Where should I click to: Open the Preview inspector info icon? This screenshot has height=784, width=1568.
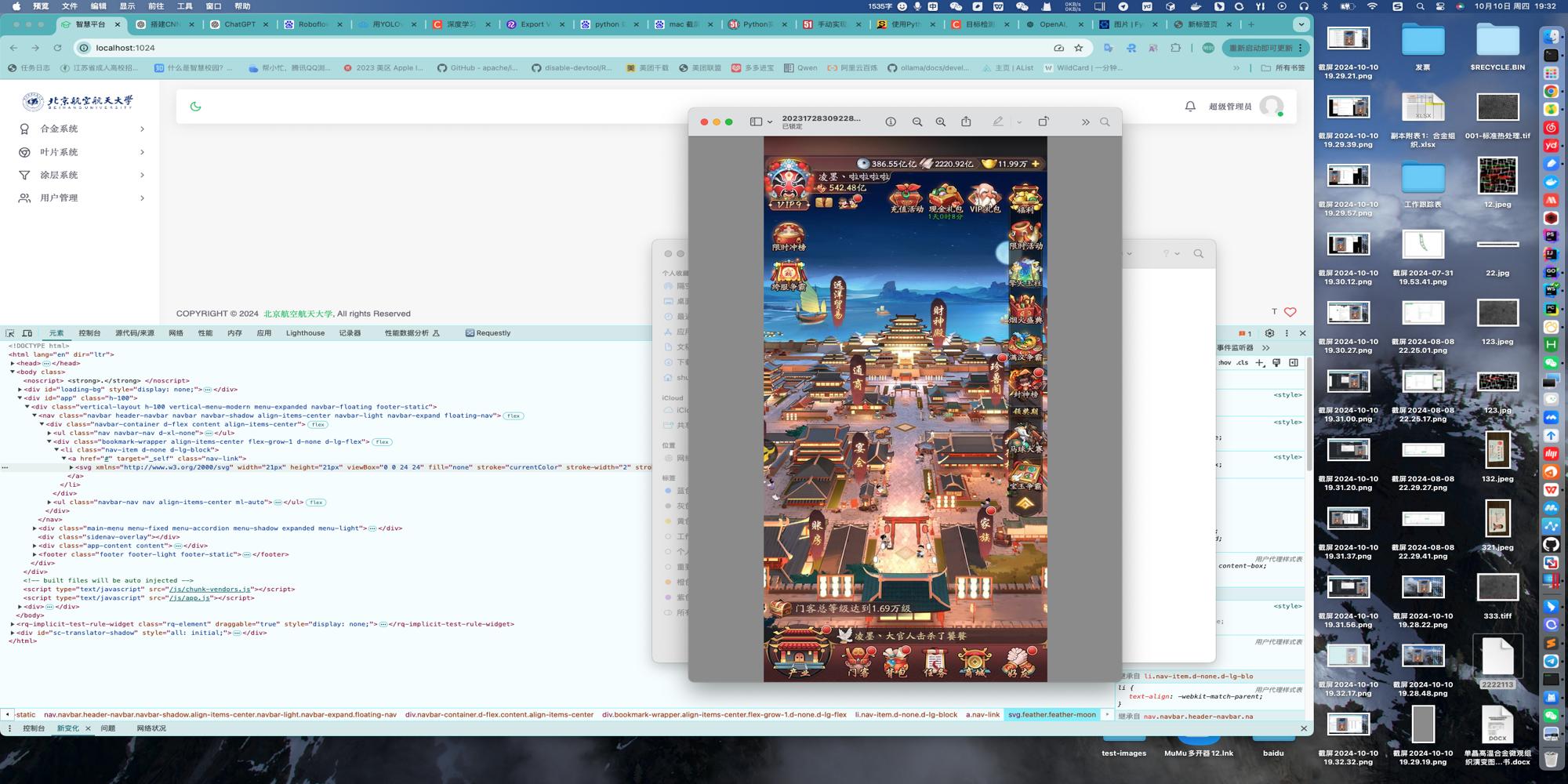pos(891,122)
